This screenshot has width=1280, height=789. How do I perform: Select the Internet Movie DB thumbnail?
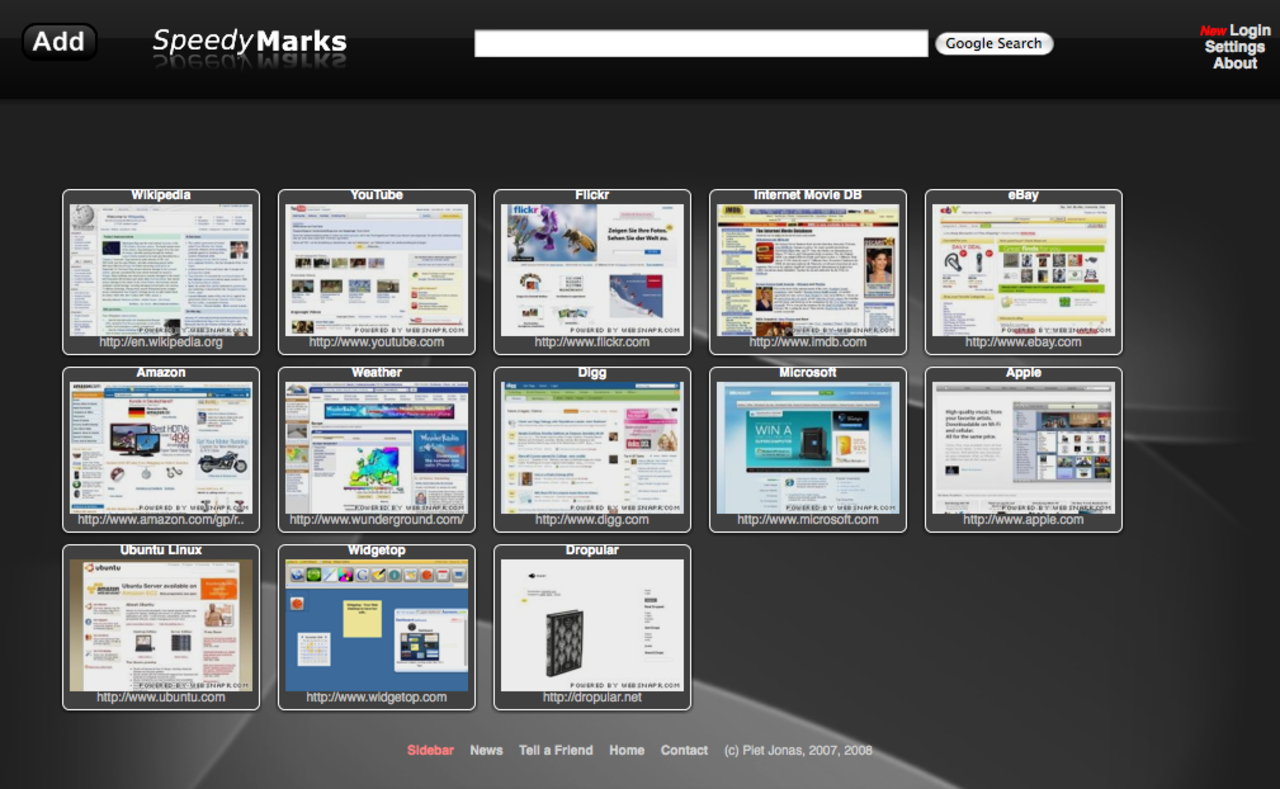[x=808, y=270]
